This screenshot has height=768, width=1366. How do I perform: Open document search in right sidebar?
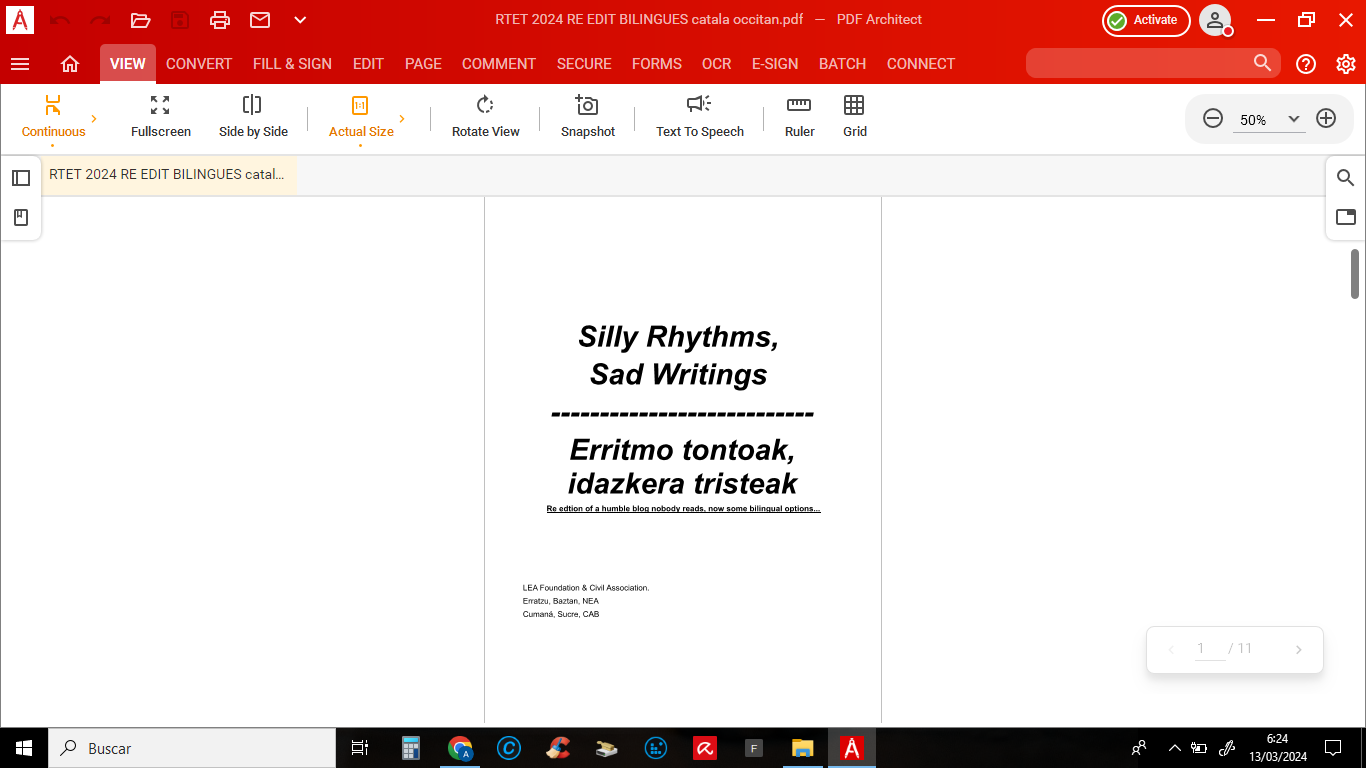[1346, 178]
